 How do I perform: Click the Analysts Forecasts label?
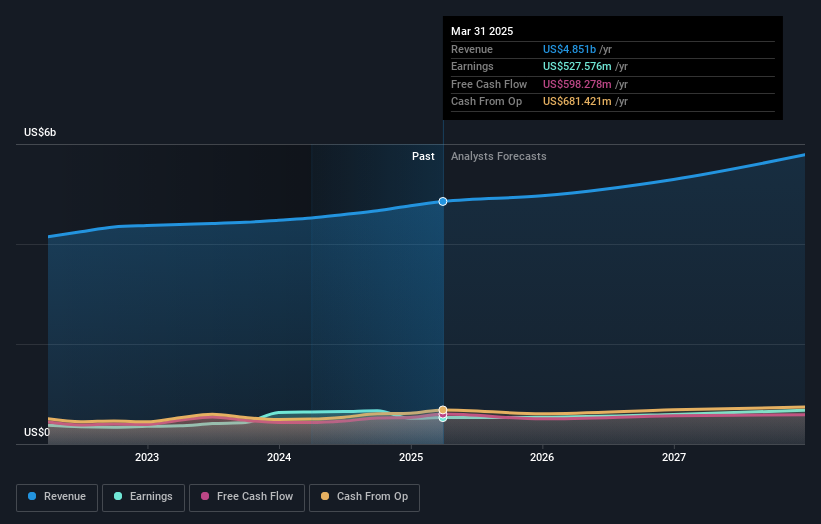coord(498,157)
